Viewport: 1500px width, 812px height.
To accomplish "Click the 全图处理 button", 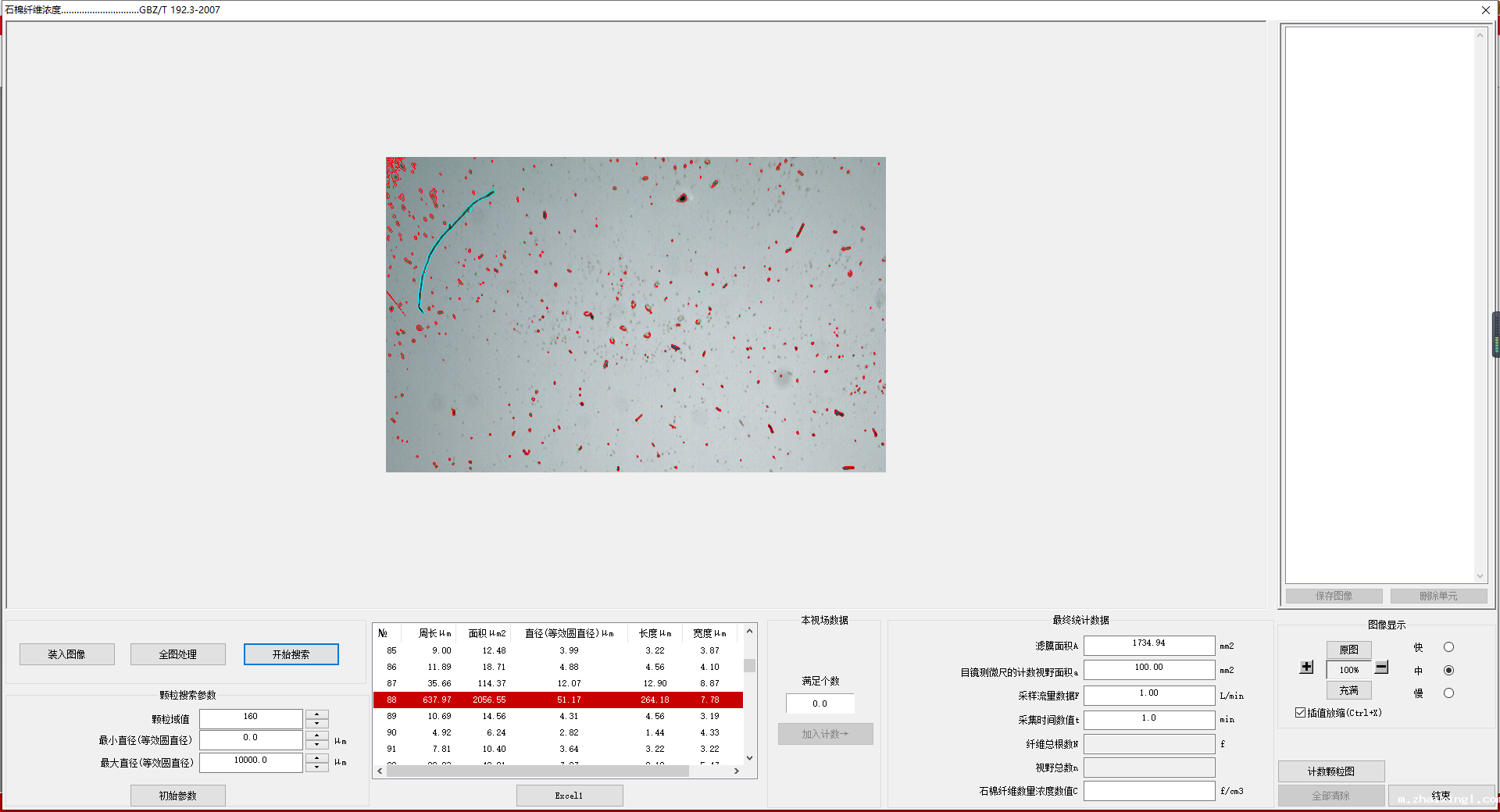I will pyautogui.click(x=178, y=654).
